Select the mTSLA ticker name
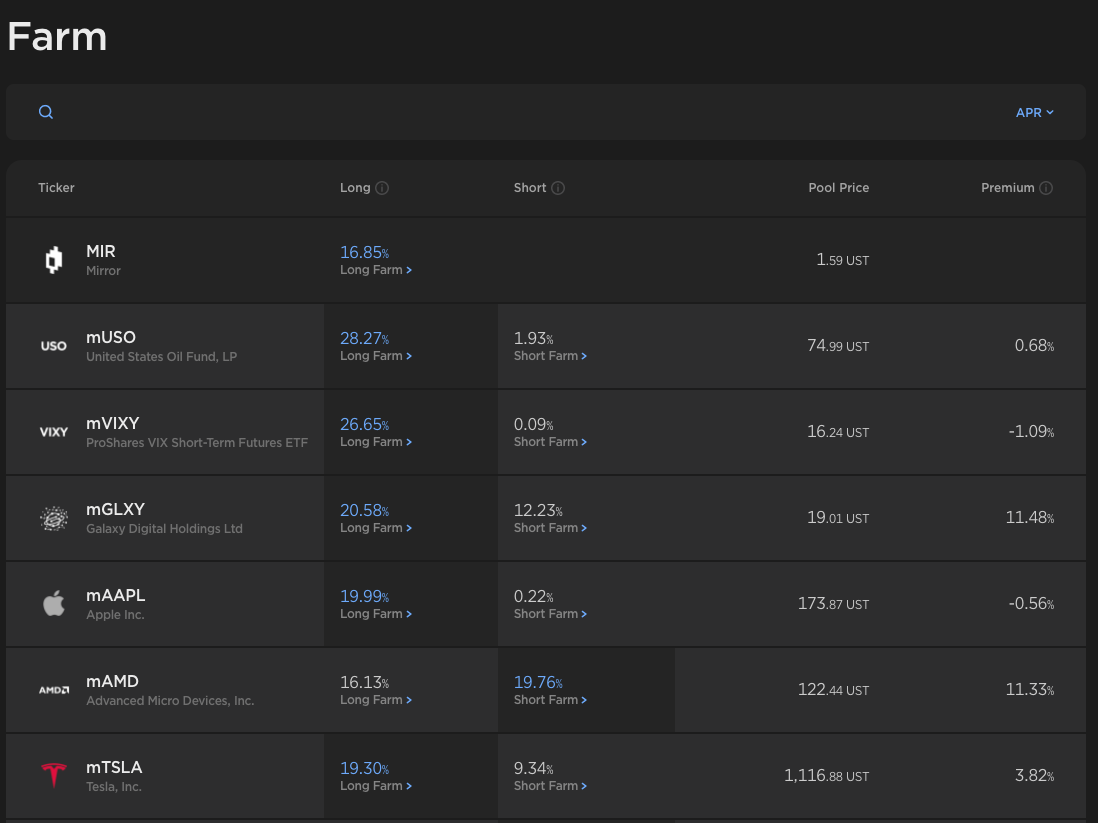Image resolution: width=1098 pixels, height=823 pixels. coord(114,767)
